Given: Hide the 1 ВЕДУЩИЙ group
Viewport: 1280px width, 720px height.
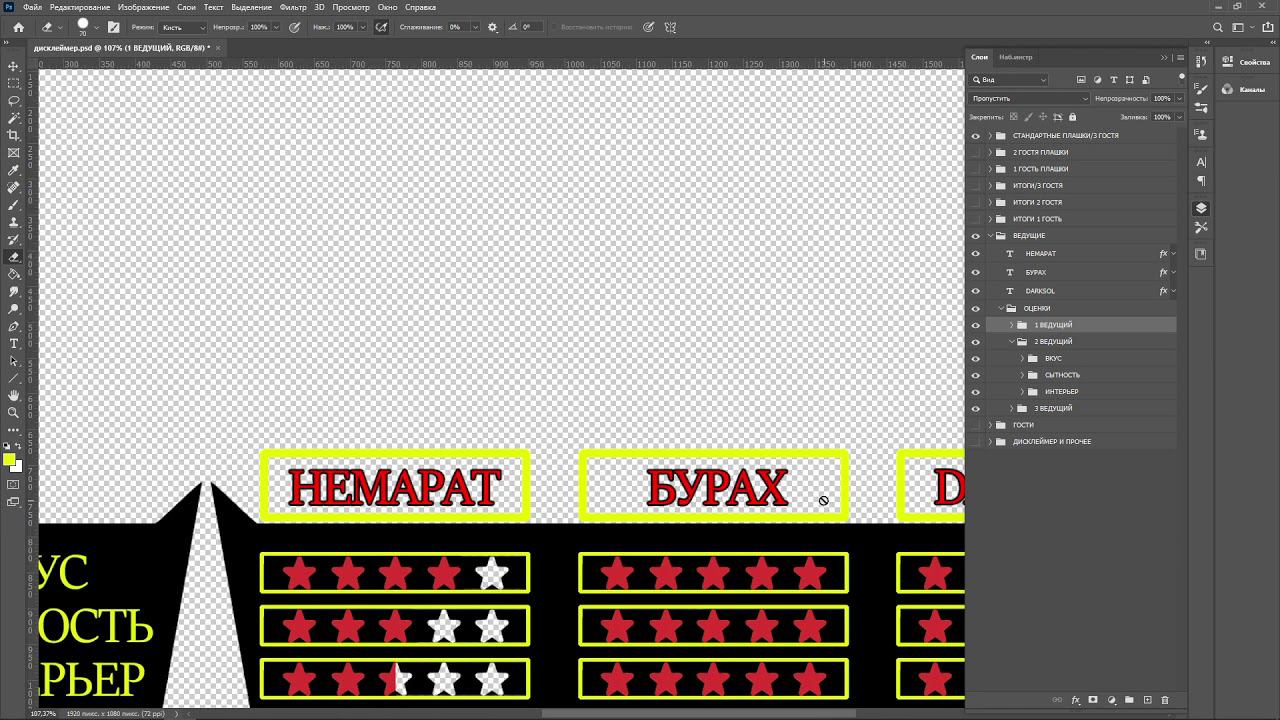Looking at the screenshot, I should [976, 325].
